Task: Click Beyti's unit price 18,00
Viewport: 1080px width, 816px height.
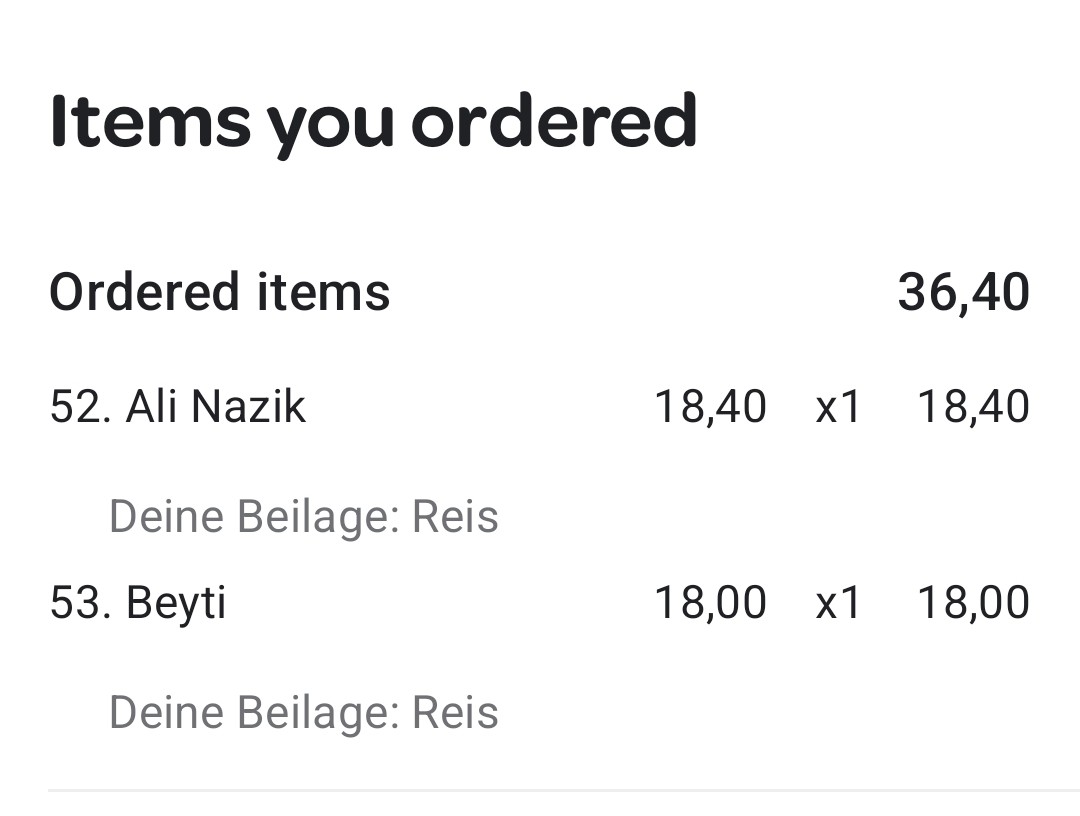Action: coord(710,603)
